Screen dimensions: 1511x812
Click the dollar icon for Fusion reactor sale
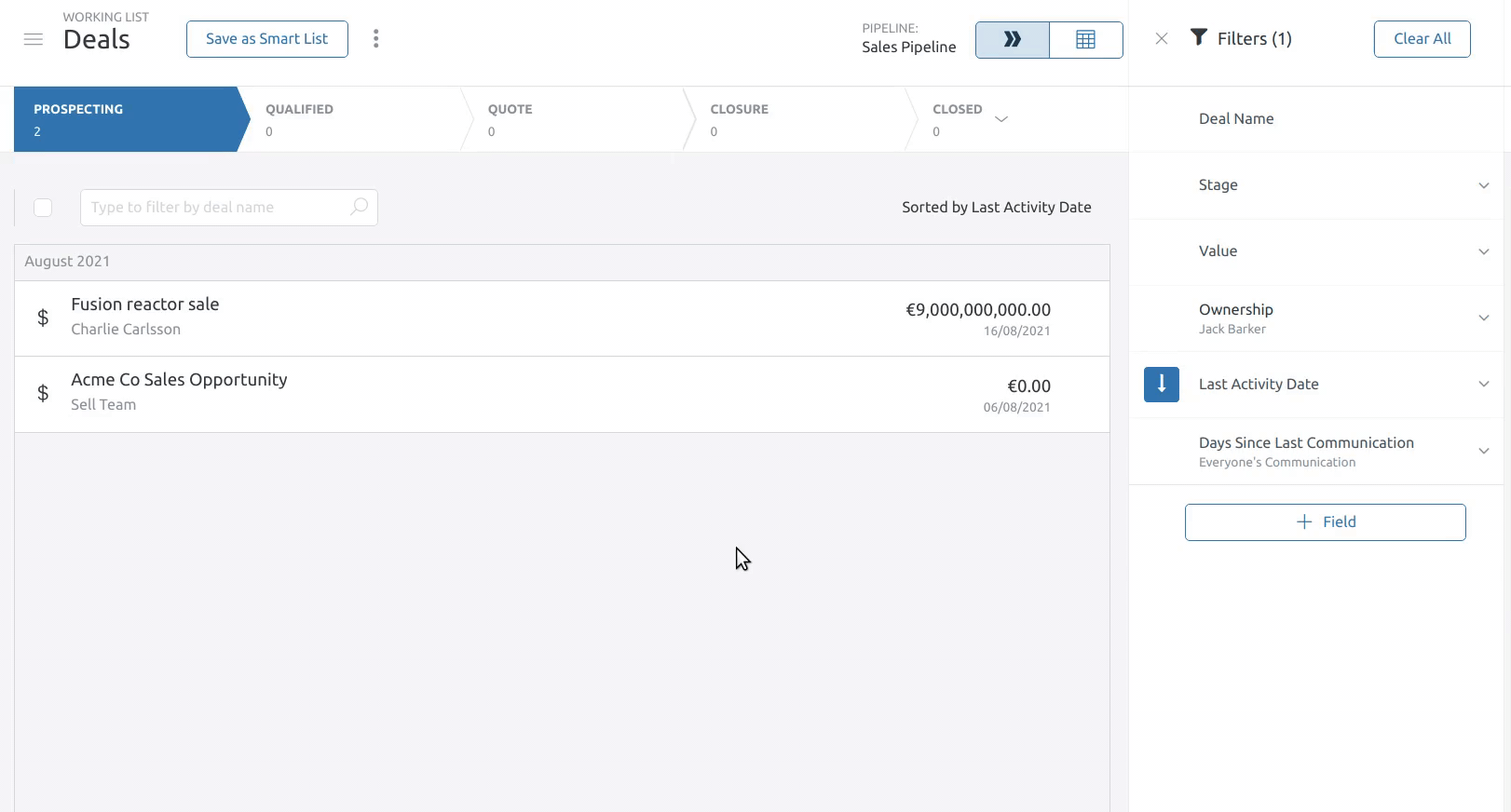(x=43, y=318)
